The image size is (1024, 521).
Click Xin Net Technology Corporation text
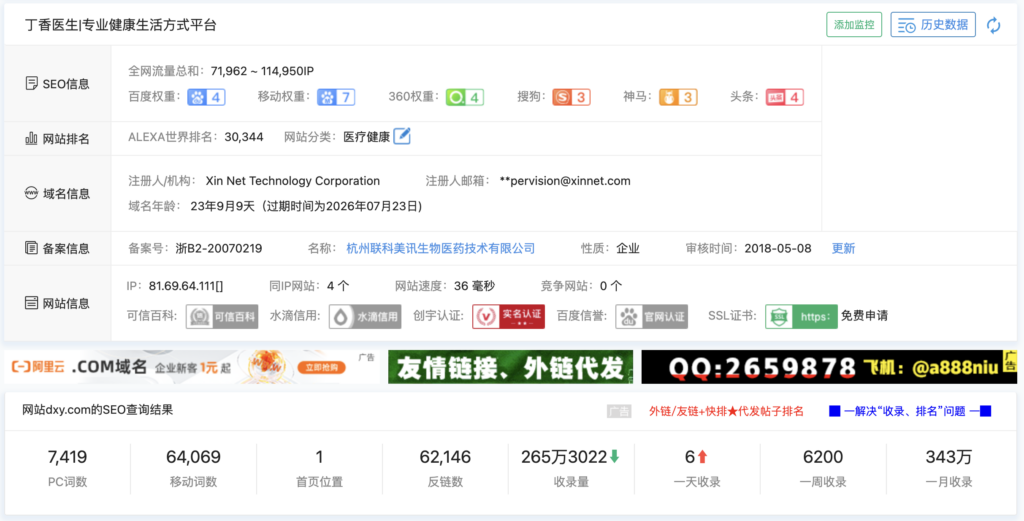click(293, 181)
